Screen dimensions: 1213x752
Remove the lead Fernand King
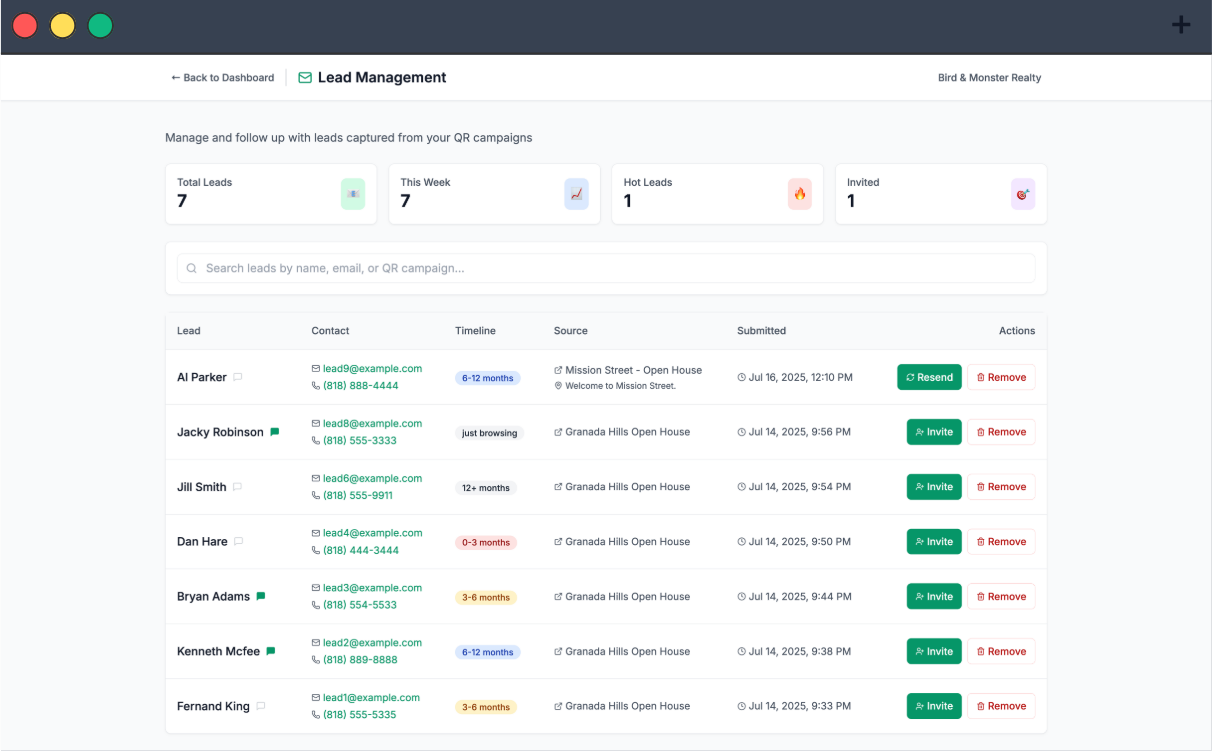coord(1001,706)
